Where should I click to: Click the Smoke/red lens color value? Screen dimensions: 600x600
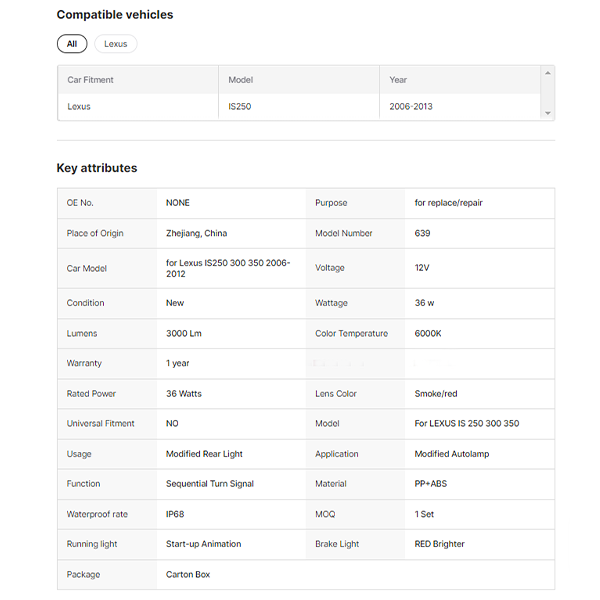click(x=436, y=394)
